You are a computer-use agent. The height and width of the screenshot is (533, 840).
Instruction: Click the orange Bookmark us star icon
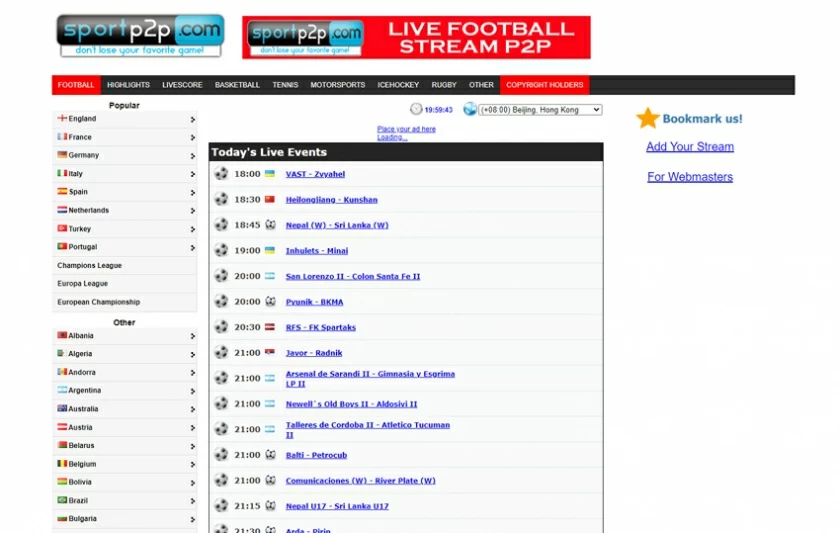[x=648, y=118]
